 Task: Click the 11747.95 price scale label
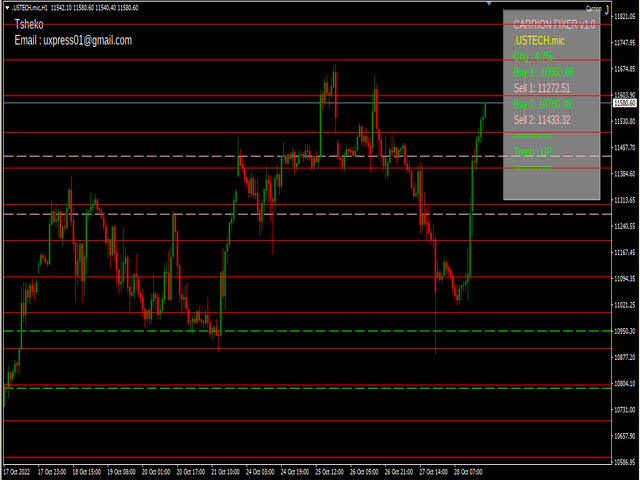coord(625,42)
